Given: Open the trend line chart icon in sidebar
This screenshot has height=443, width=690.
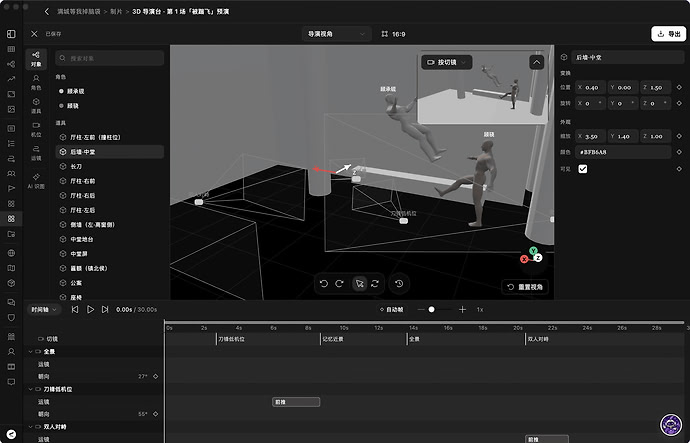Looking at the screenshot, I should 11,79.
